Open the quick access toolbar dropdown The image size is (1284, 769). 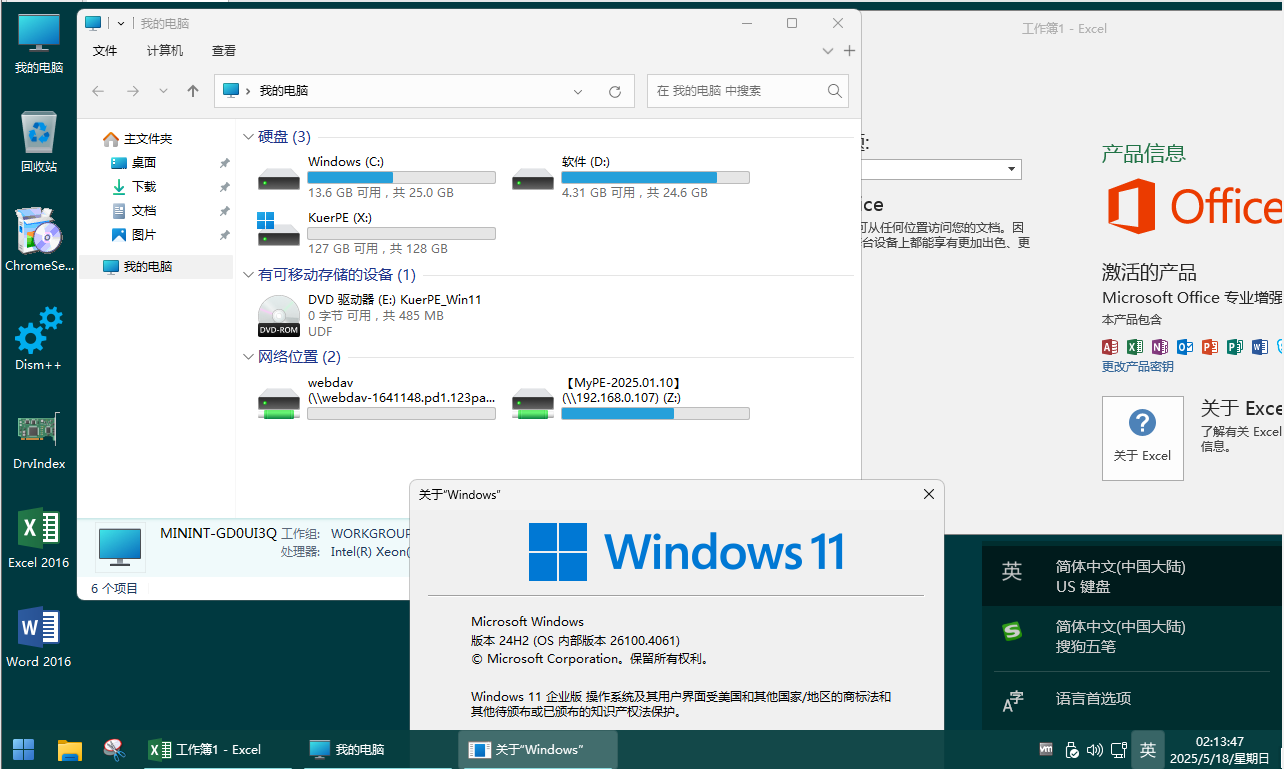click(x=121, y=23)
